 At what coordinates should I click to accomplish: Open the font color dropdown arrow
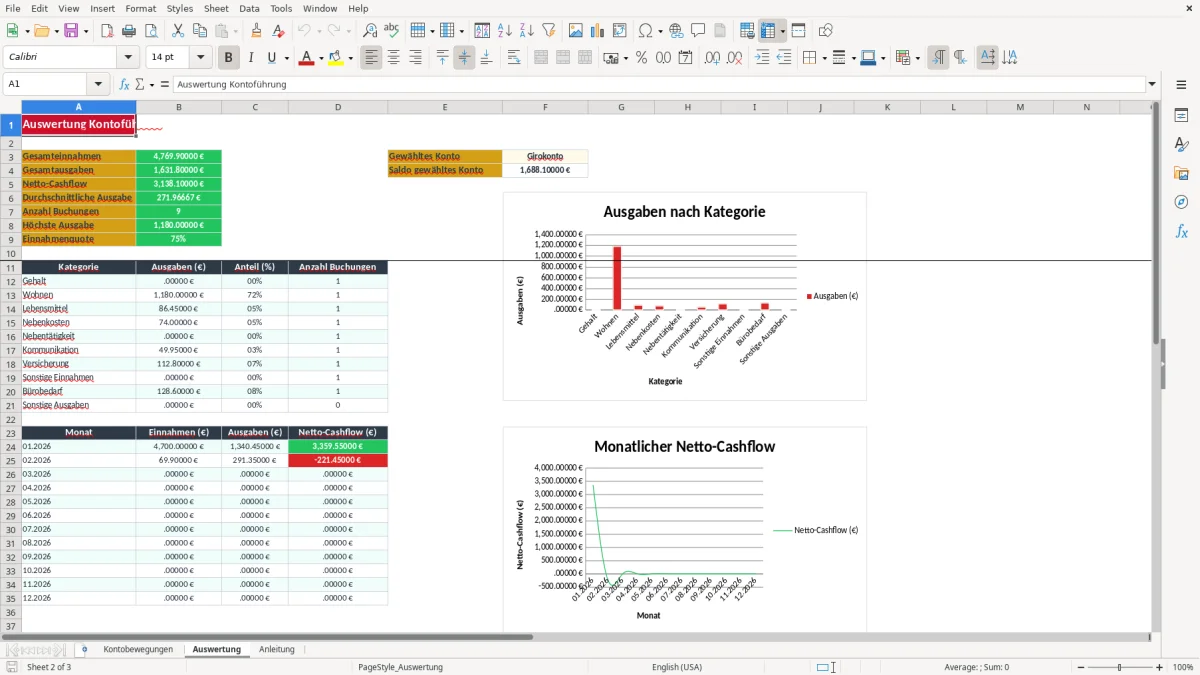[x=320, y=58]
